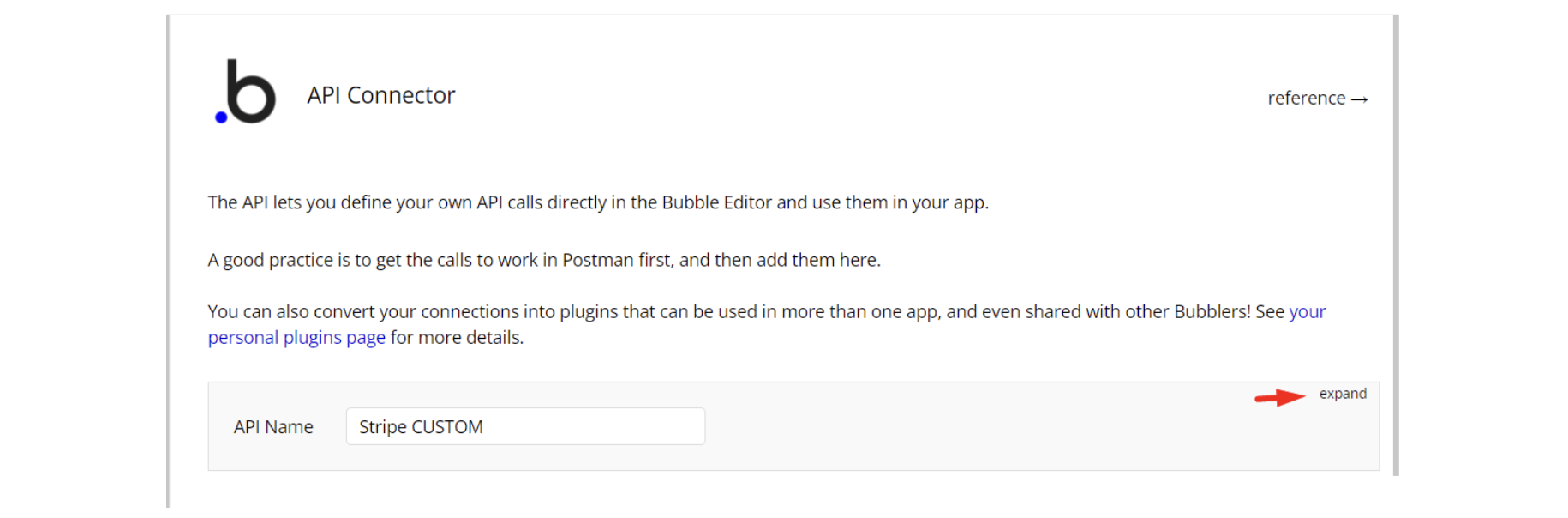This screenshot has width=1568, height=518.
Task: Open the personal plugins page link
Action: [296, 338]
